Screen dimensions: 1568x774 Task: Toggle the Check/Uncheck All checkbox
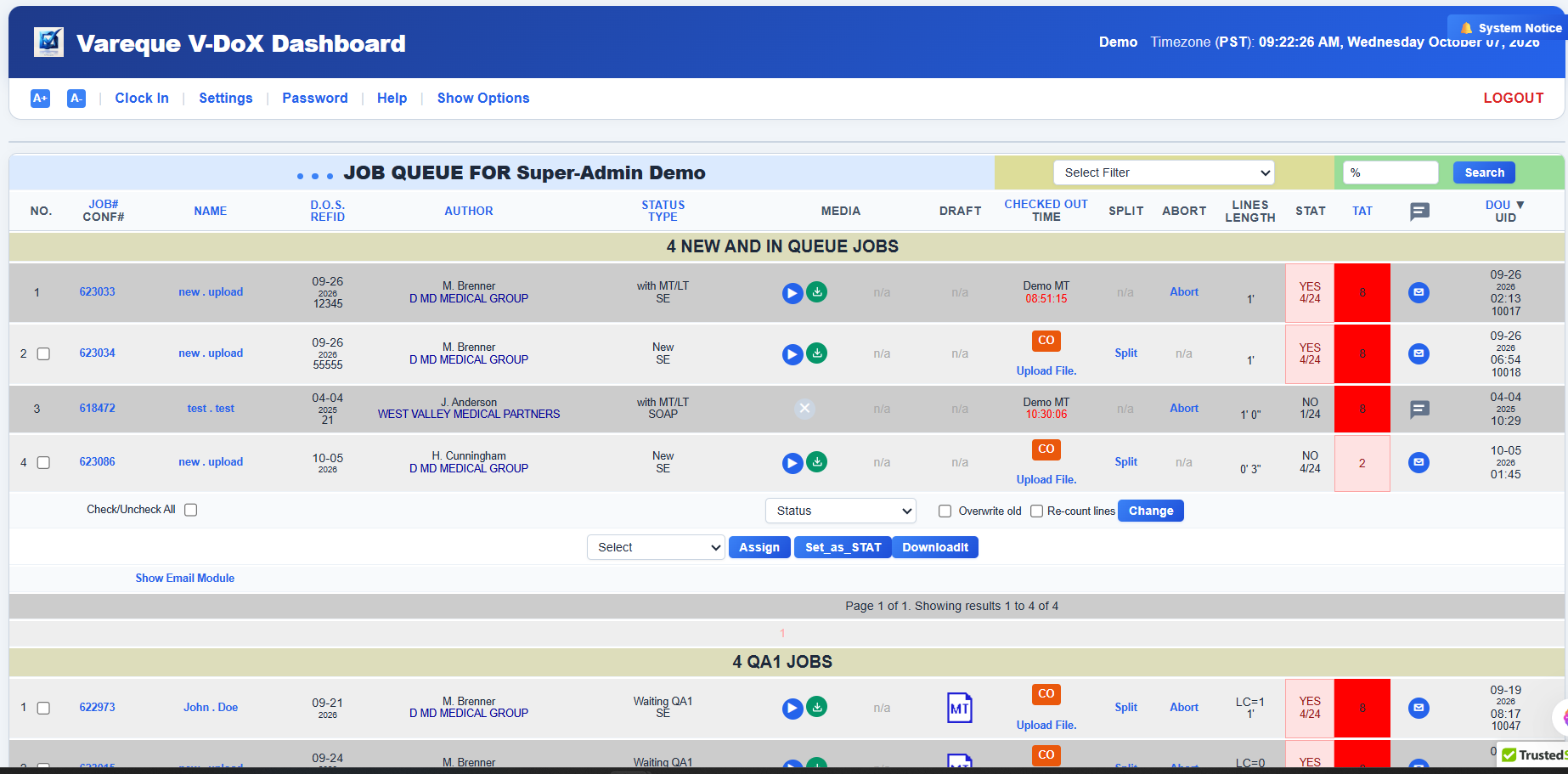[191, 511]
